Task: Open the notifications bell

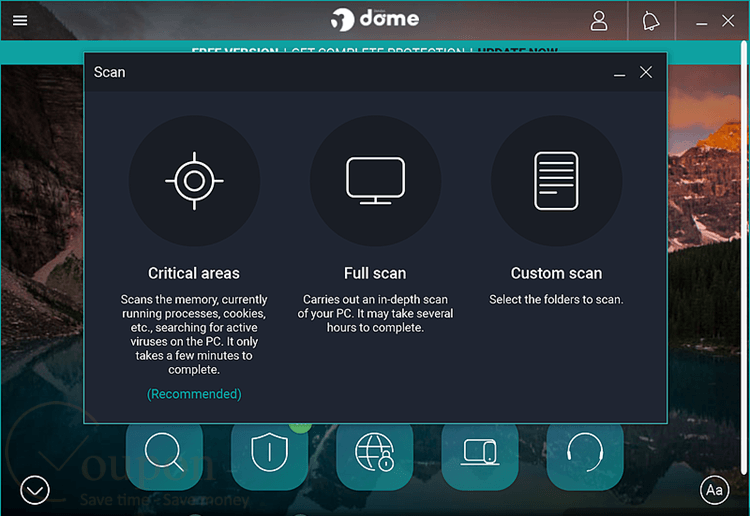Action: pyautogui.click(x=651, y=21)
